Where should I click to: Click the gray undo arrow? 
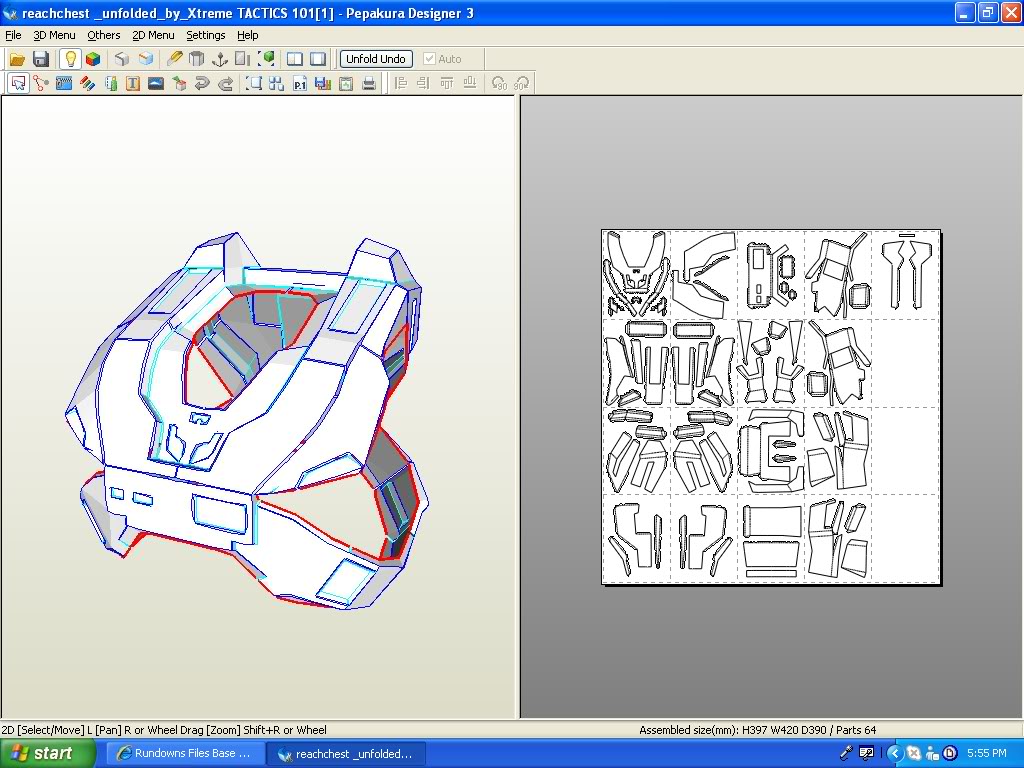202,84
